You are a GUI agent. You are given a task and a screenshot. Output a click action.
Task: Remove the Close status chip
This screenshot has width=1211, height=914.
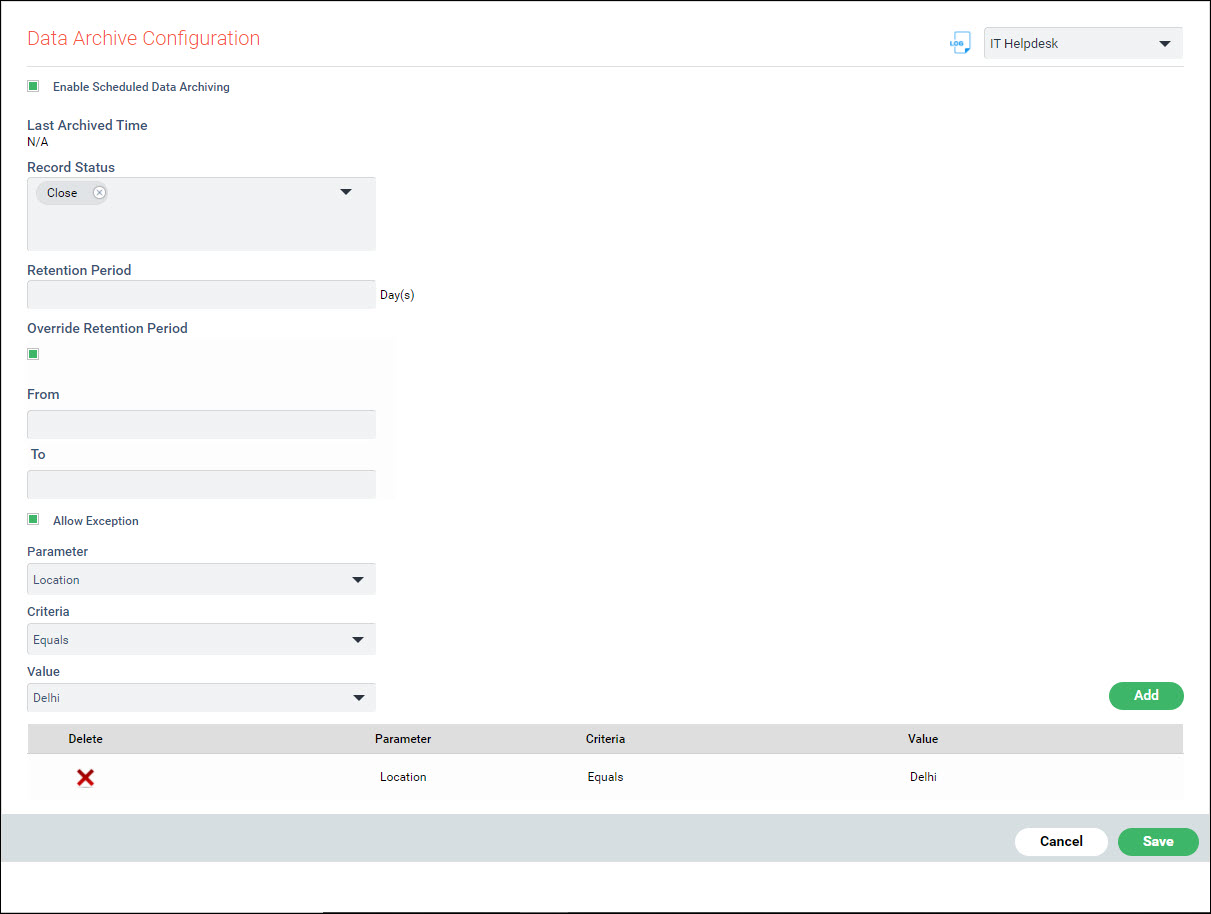(99, 192)
